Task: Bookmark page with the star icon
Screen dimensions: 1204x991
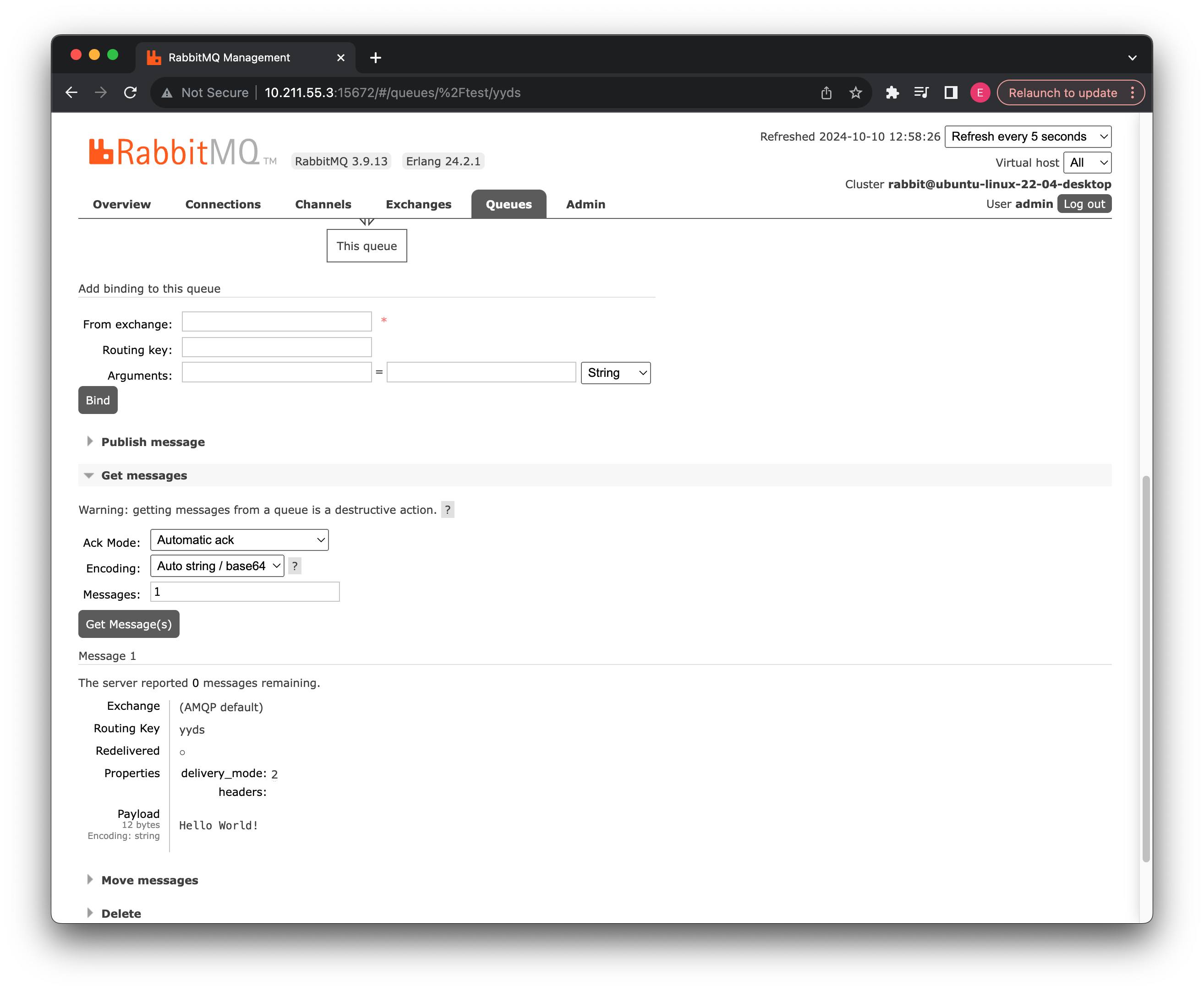Action: click(x=855, y=93)
